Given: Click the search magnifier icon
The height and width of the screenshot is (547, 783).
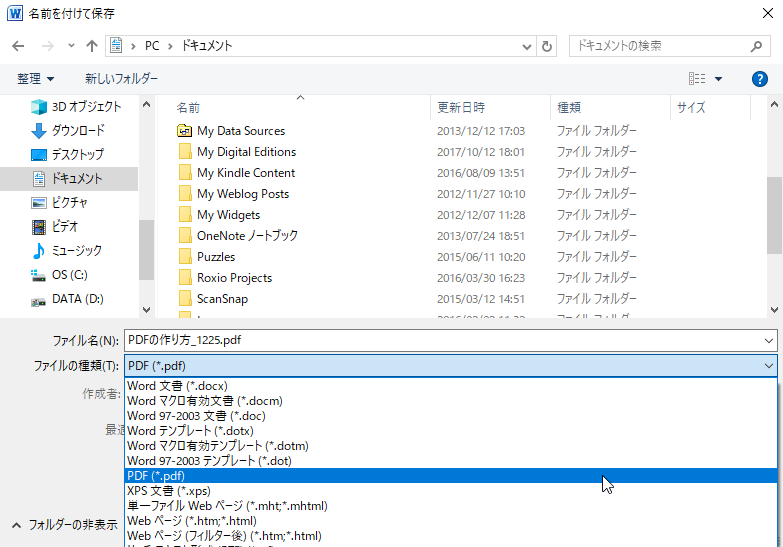Looking at the screenshot, I should click(x=758, y=46).
